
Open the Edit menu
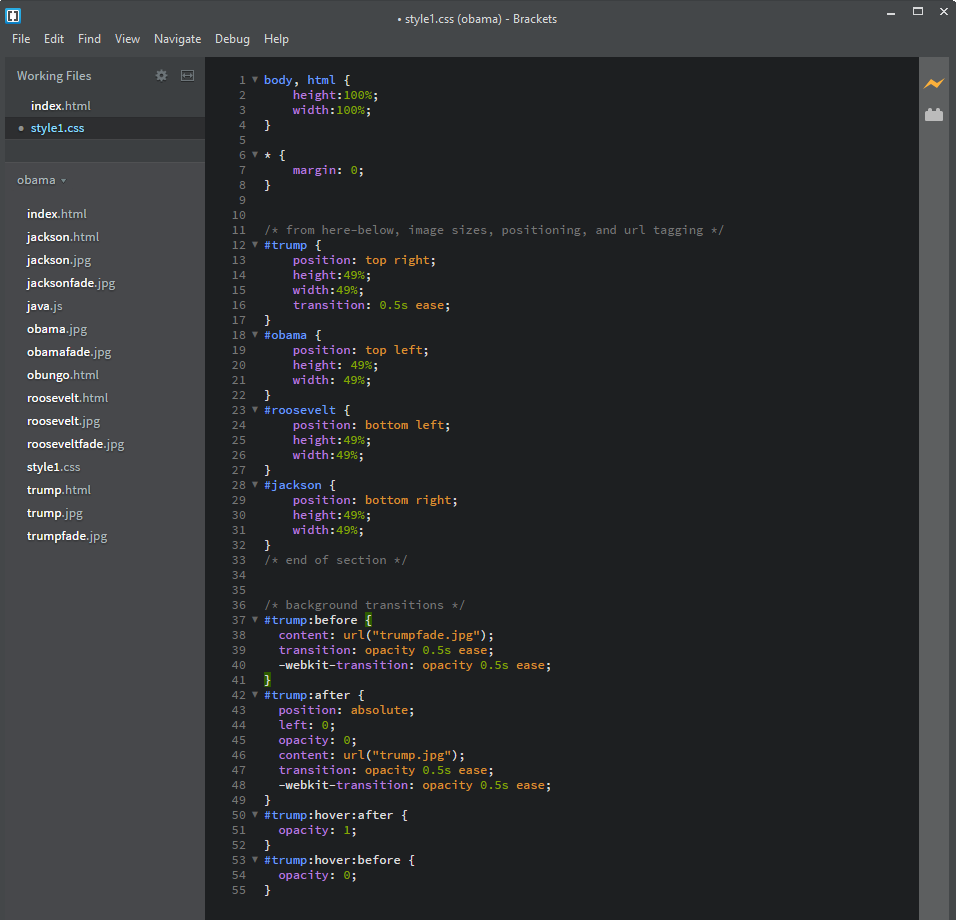[54, 38]
